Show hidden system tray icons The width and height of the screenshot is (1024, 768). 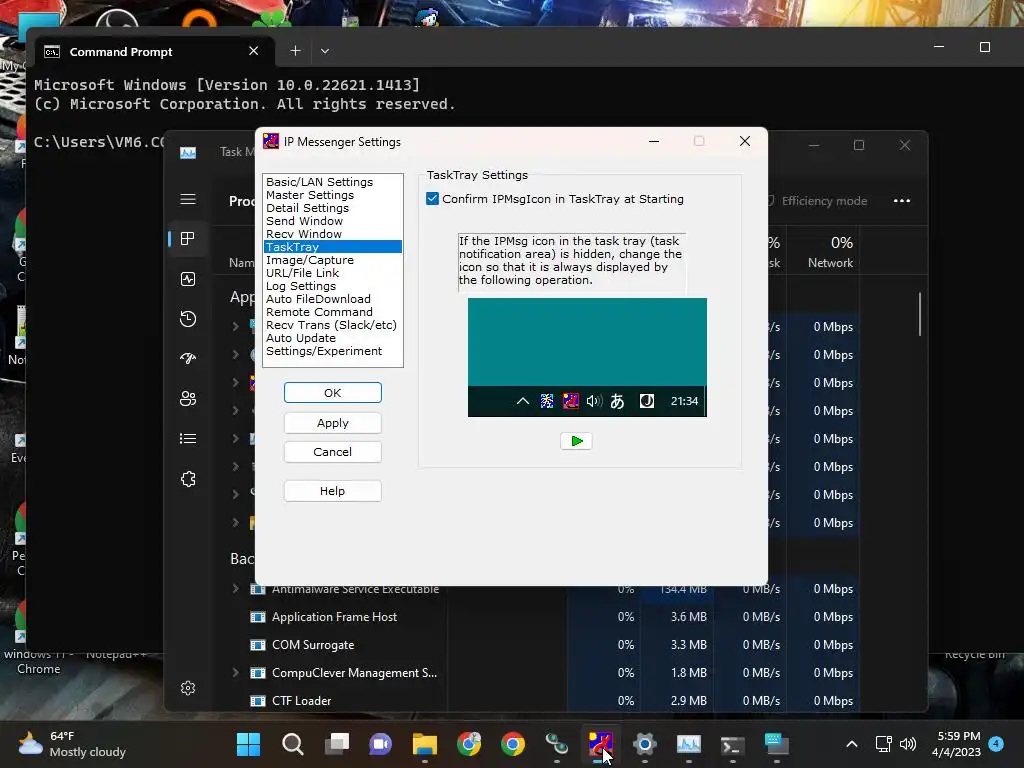point(852,744)
